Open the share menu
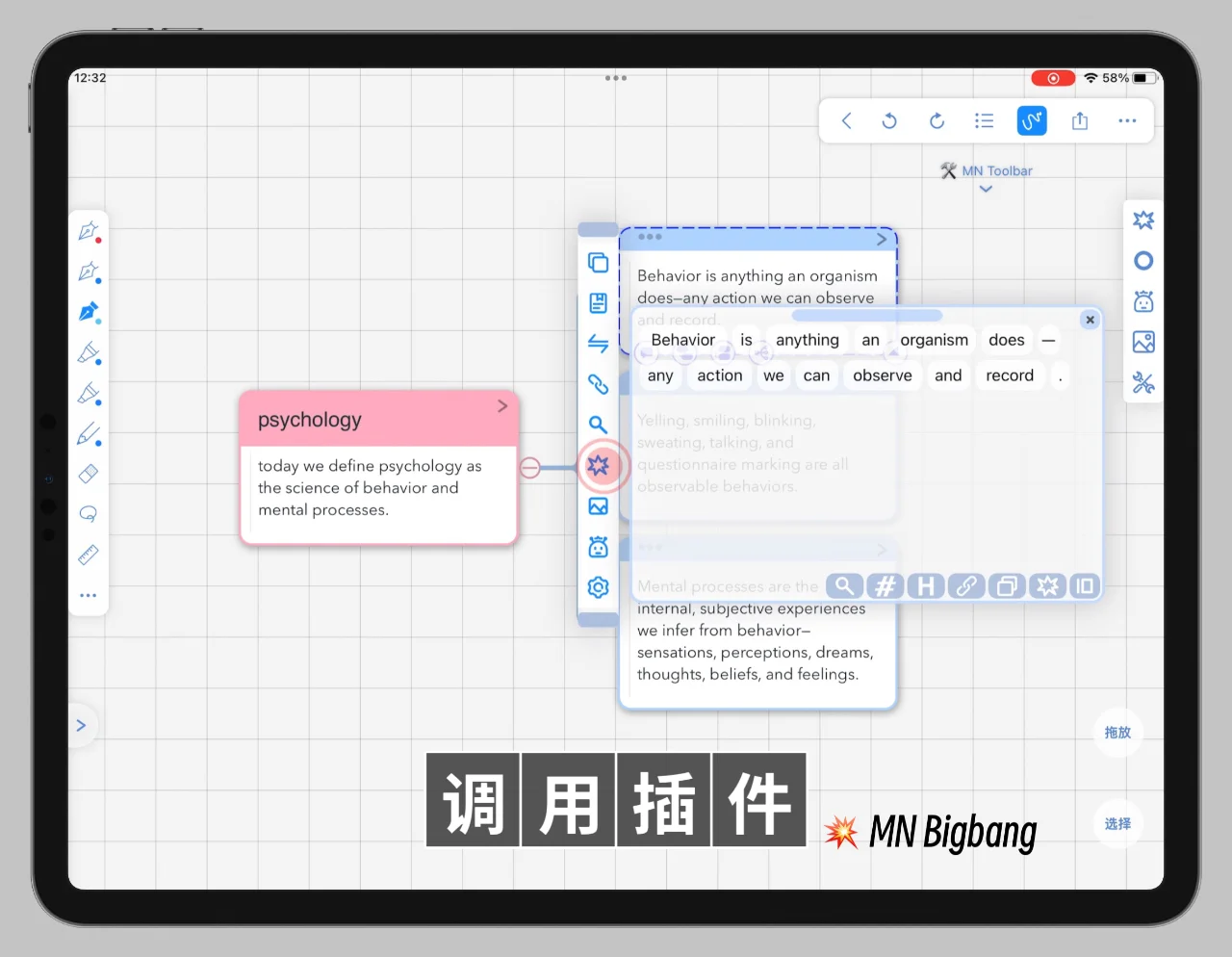 pos(1080,120)
